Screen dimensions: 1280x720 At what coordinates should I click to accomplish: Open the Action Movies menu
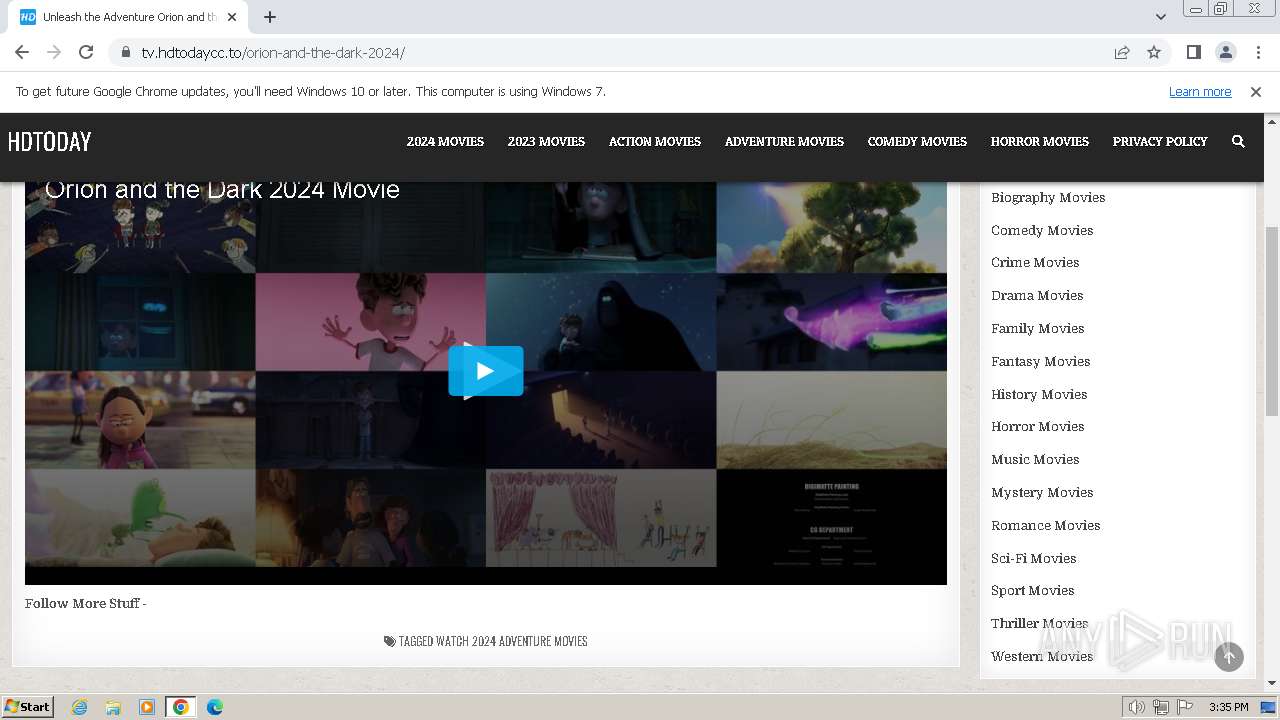655,142
